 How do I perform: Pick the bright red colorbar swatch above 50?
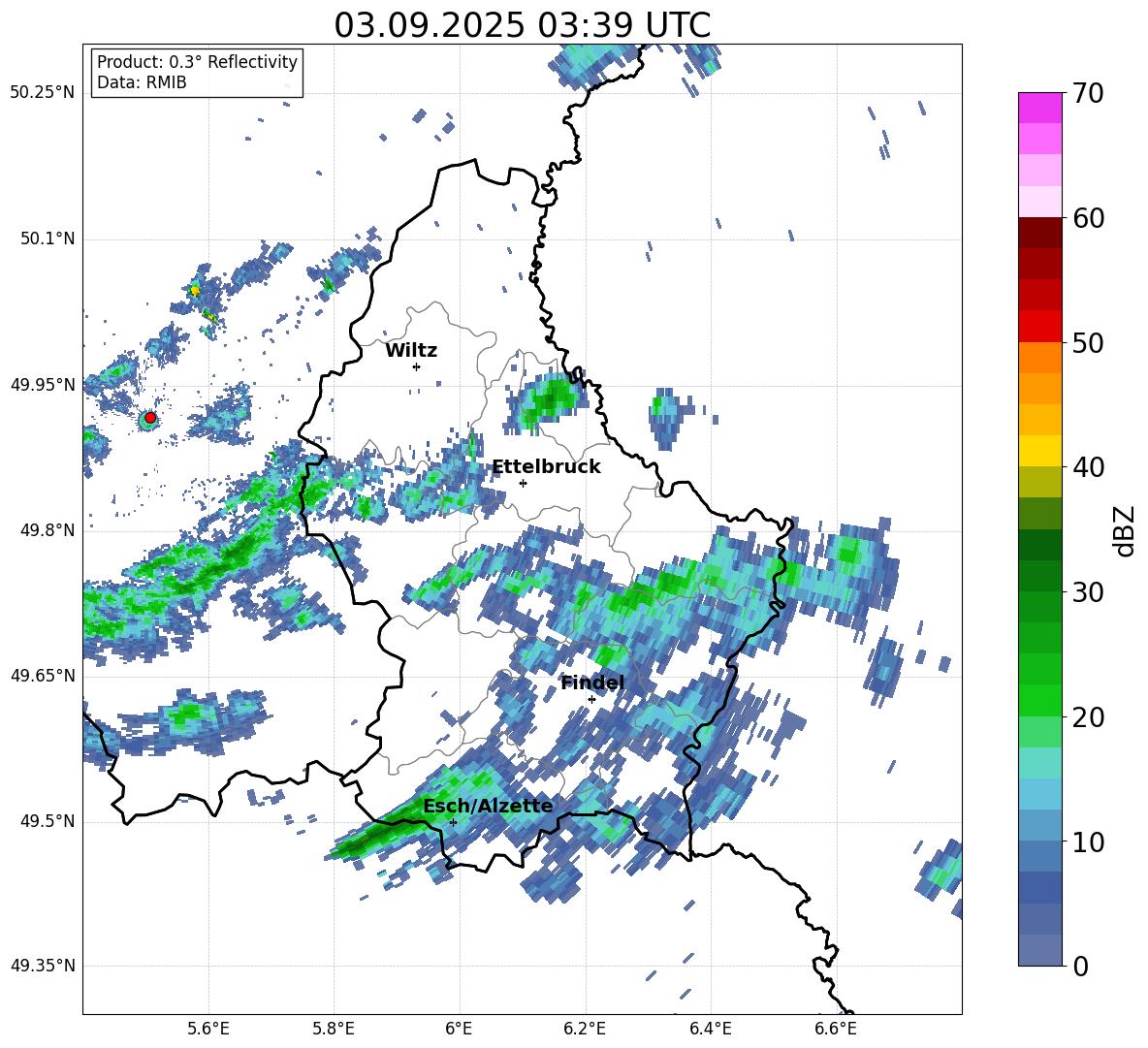(1039, 327)
